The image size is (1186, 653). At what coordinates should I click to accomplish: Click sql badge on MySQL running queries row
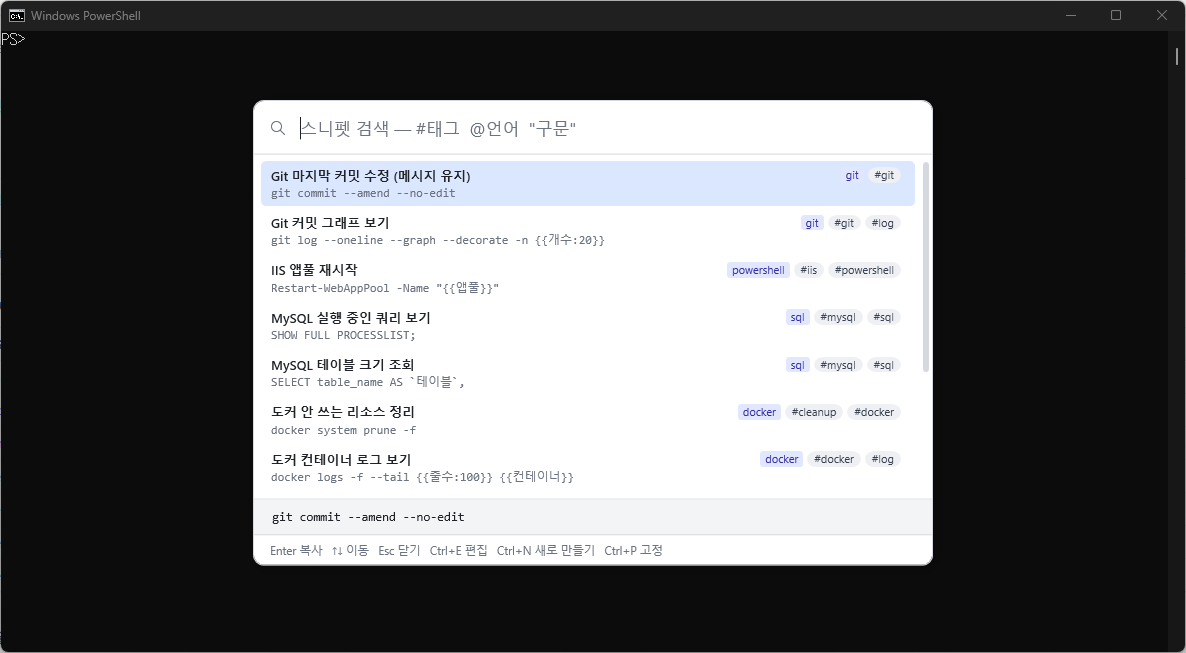797,317
